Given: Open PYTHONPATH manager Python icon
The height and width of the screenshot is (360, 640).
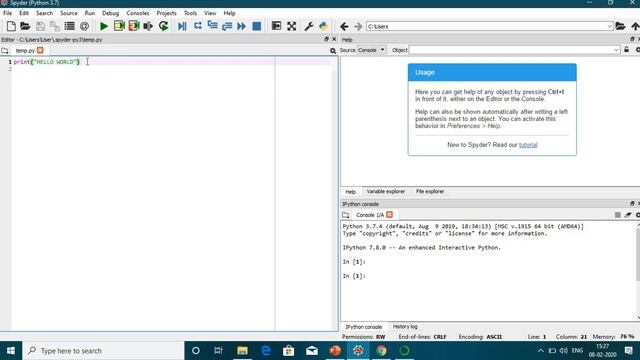Looking at the screenshot, I should 324,26.
